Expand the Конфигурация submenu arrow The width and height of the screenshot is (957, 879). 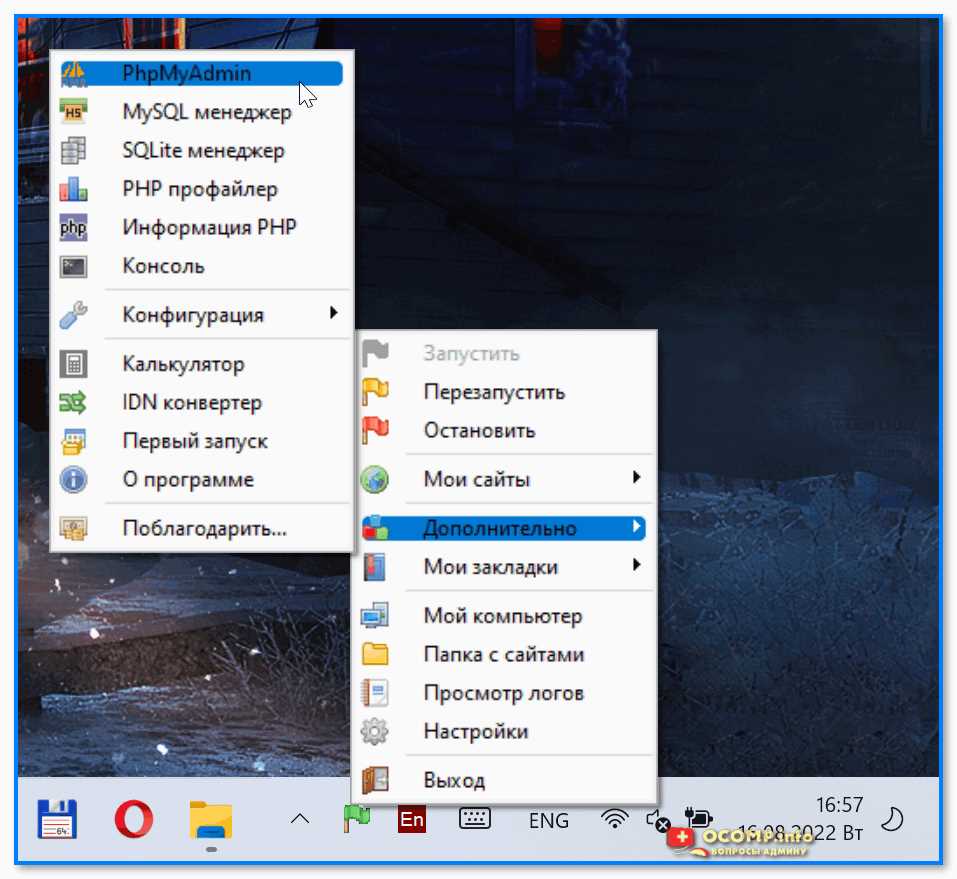click(333, 313)
